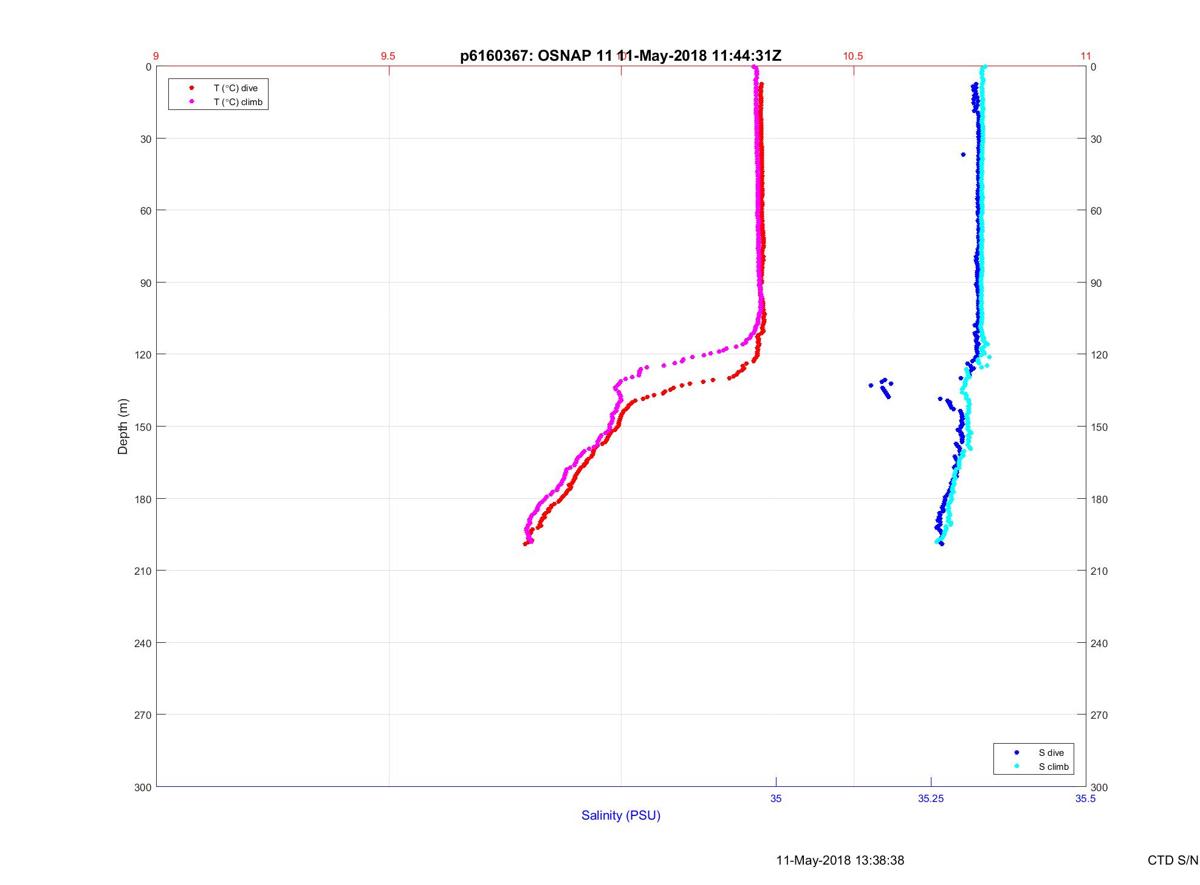Select the 'T (°C) dive' legend entry
Screen dimensions: 1200x885
(235, 88)
